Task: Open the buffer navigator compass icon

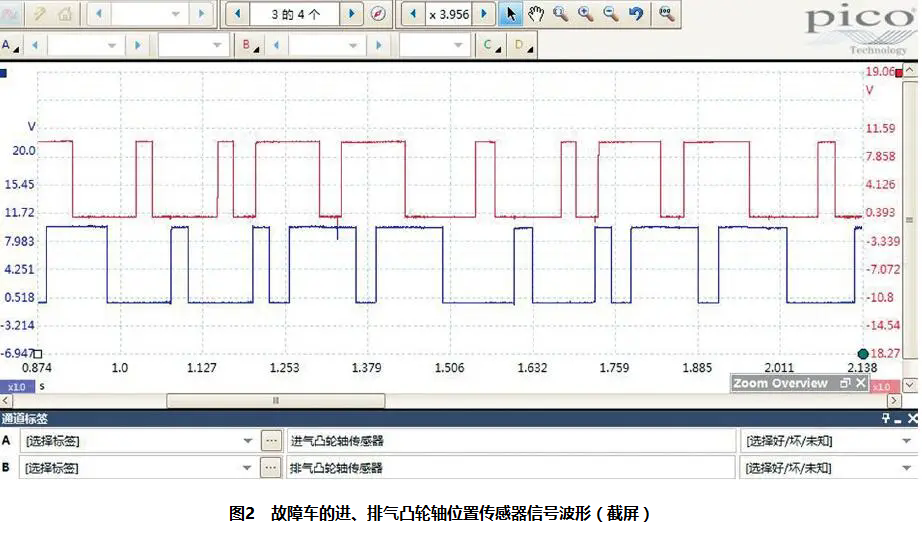Action: click(378, 14)
